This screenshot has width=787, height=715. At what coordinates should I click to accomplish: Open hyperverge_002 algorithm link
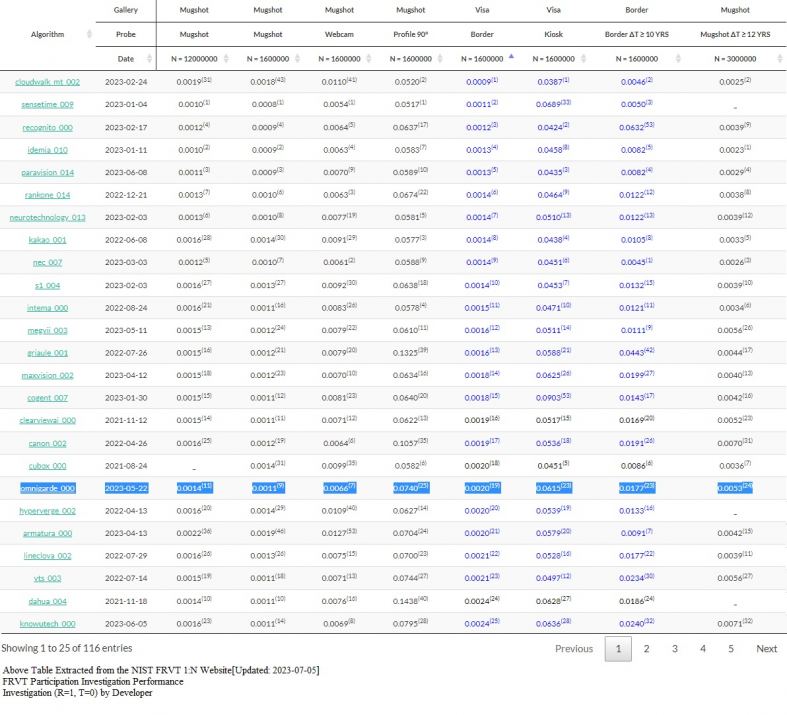[47, 511]
